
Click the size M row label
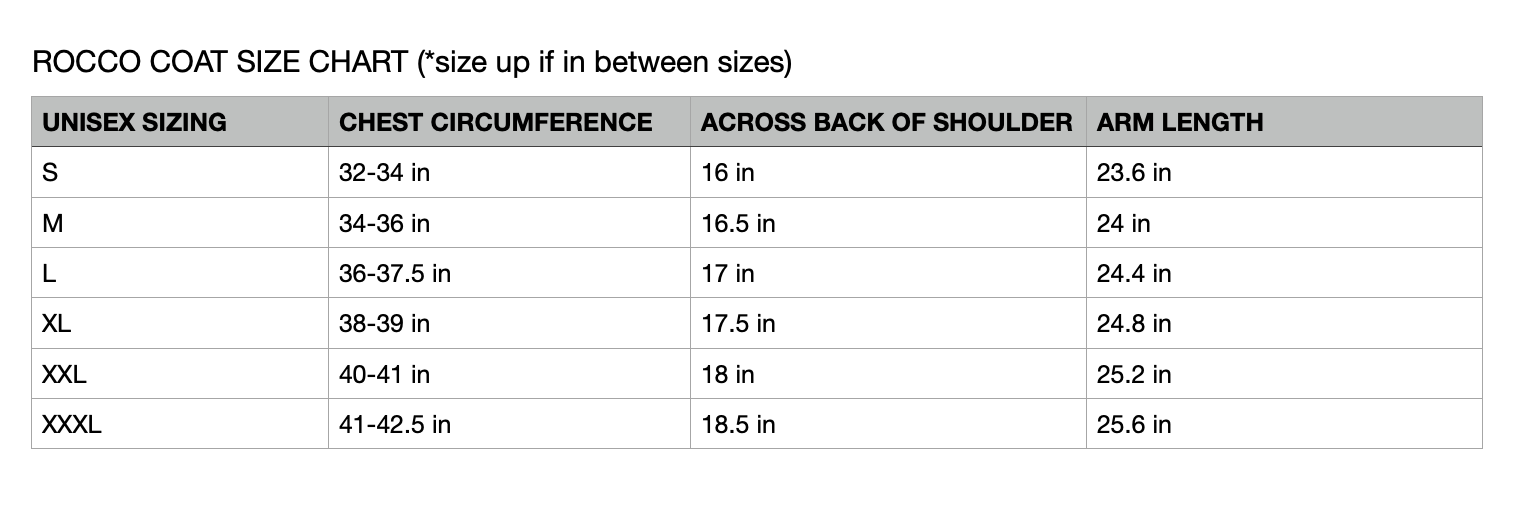[x=53, y=223]
